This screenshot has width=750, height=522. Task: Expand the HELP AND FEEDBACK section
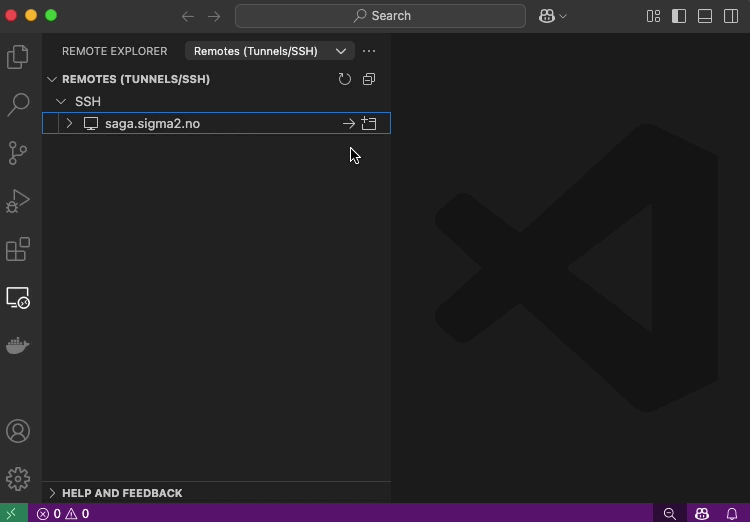tap(52, 493)
